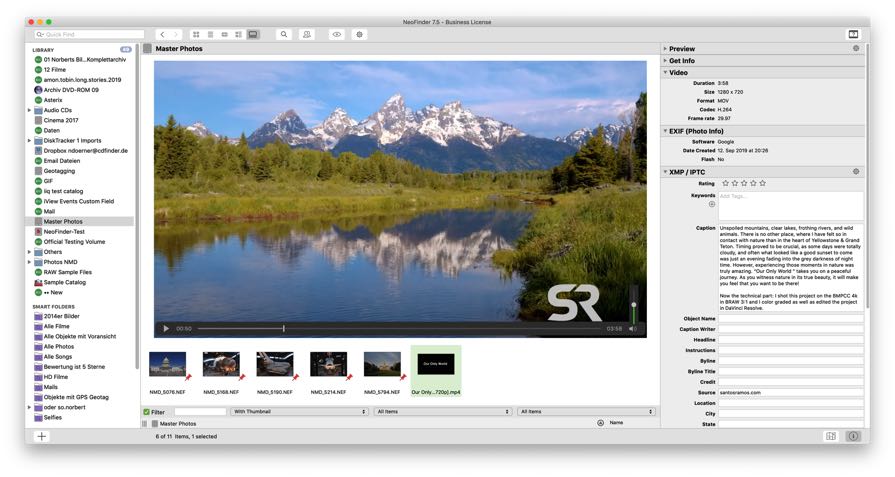Open the gear action toolbar button

[359, 34]
